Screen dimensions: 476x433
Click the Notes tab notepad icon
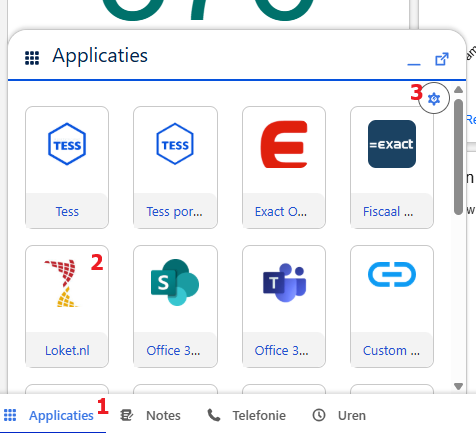click(x=127, y=415)
